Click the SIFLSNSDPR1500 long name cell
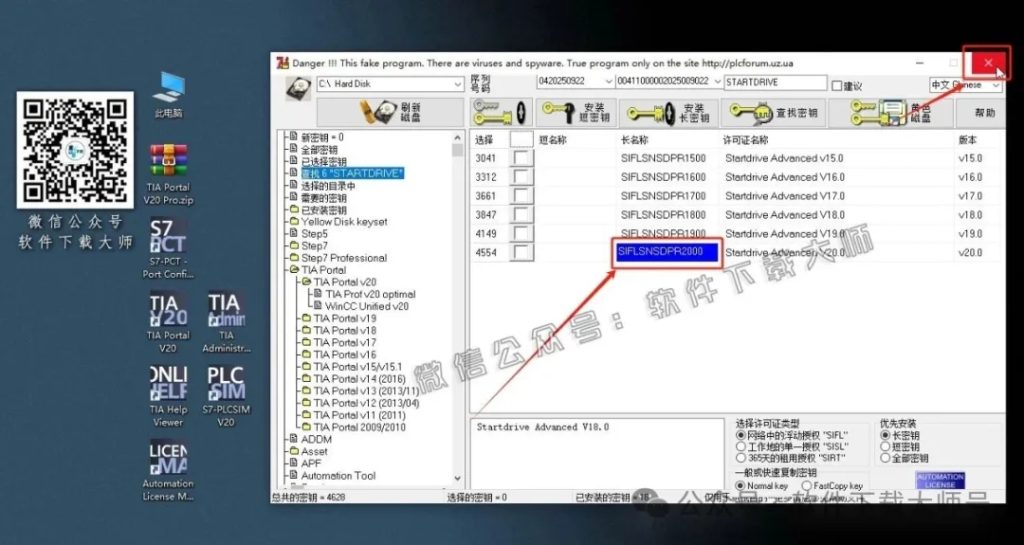The image size is (1024, 545). 664,158
